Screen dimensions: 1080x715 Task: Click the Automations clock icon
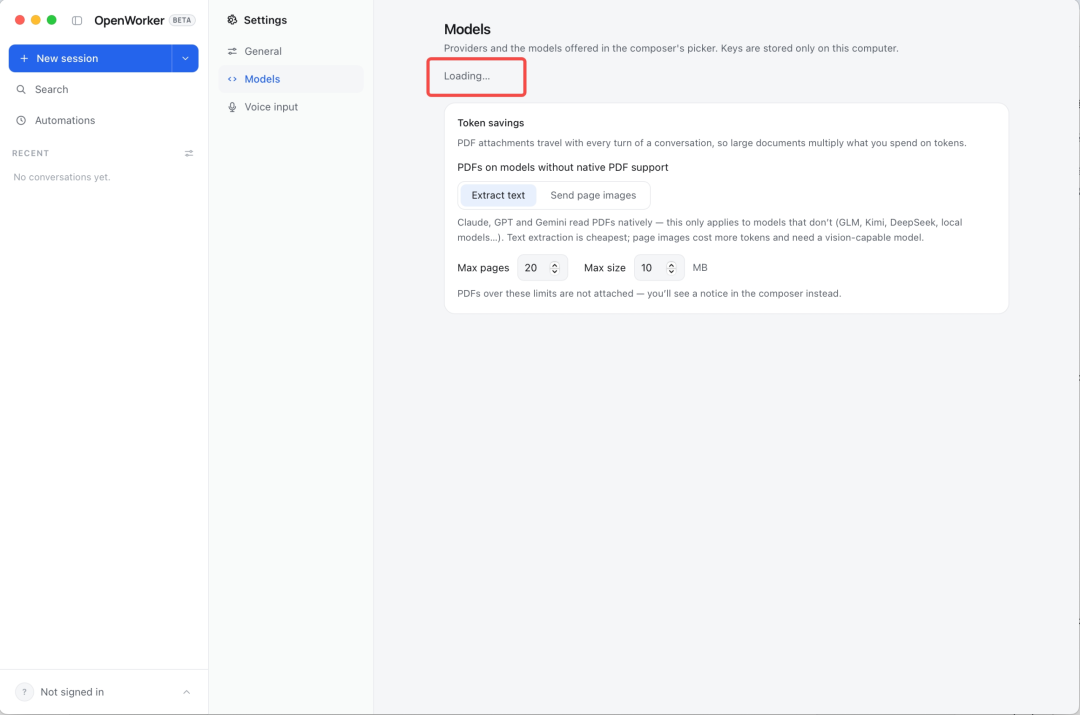tap(21, 121)
